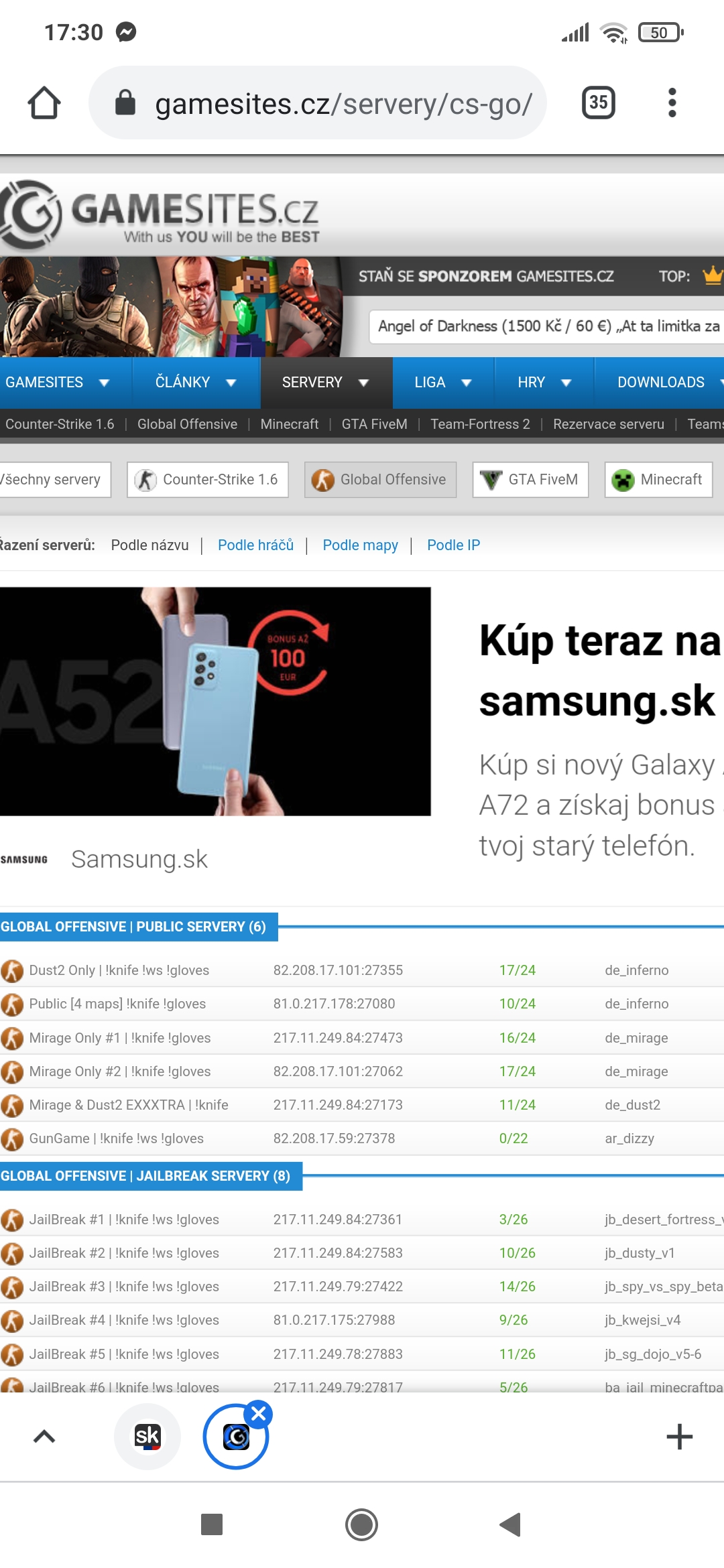The image size is (724, 1568).
Task: Open the browser three-dot menu
Action: click(x=672, y=103)
